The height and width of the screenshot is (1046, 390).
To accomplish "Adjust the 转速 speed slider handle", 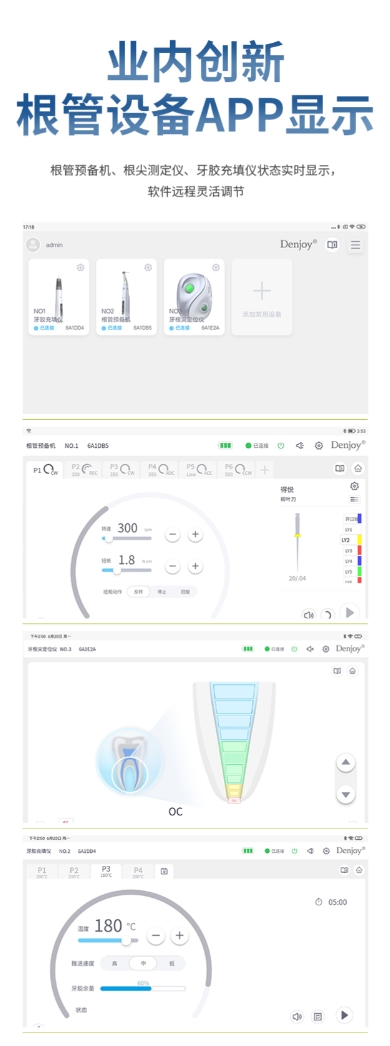I will pos(108,538).
